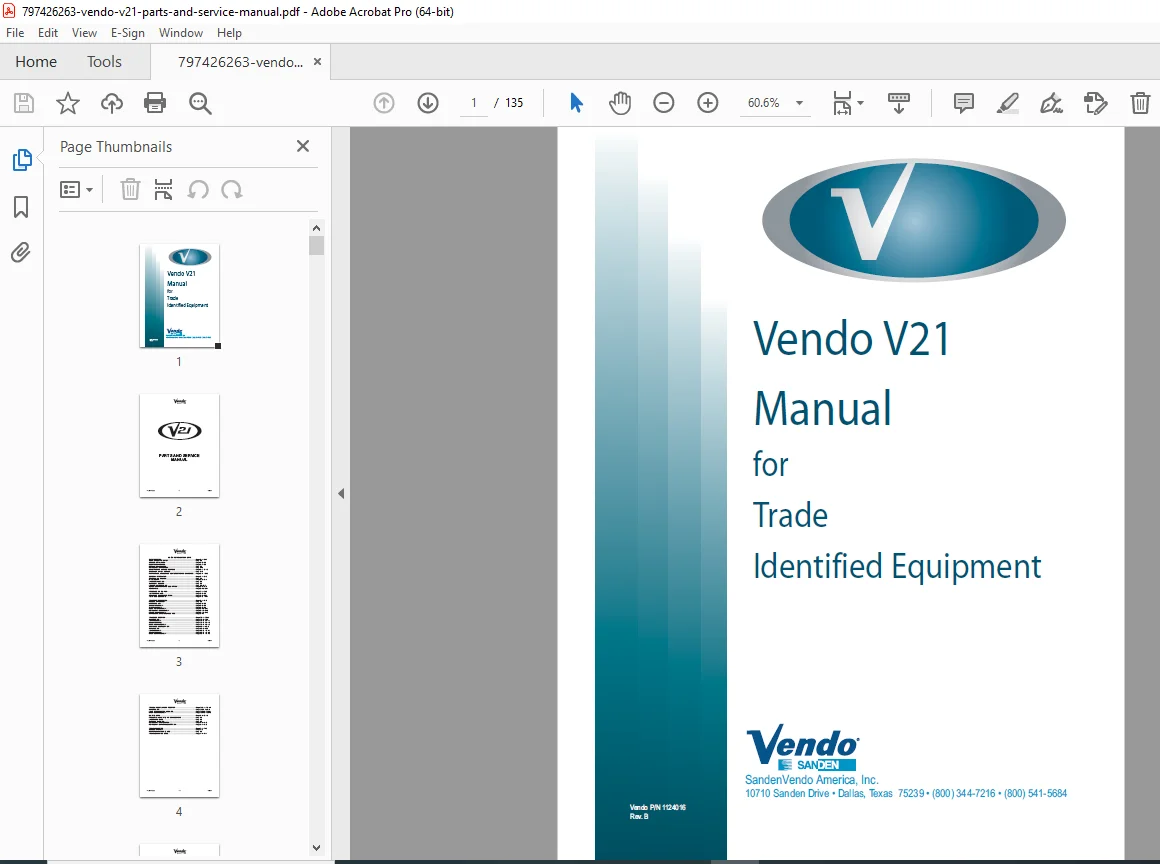Click the insert page break icon
The width and height of the screenshot is (1160, 864).
tap(163, 189)
